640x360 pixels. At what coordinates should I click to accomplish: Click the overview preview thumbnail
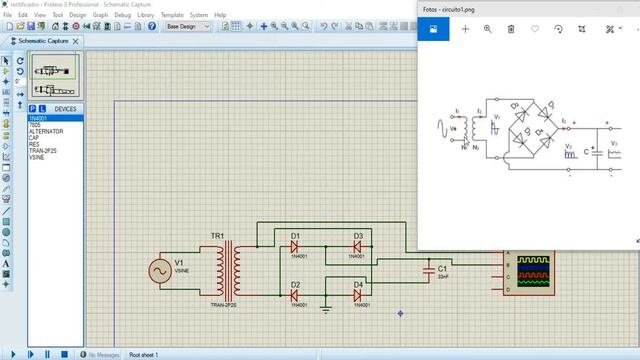[56, 76]
